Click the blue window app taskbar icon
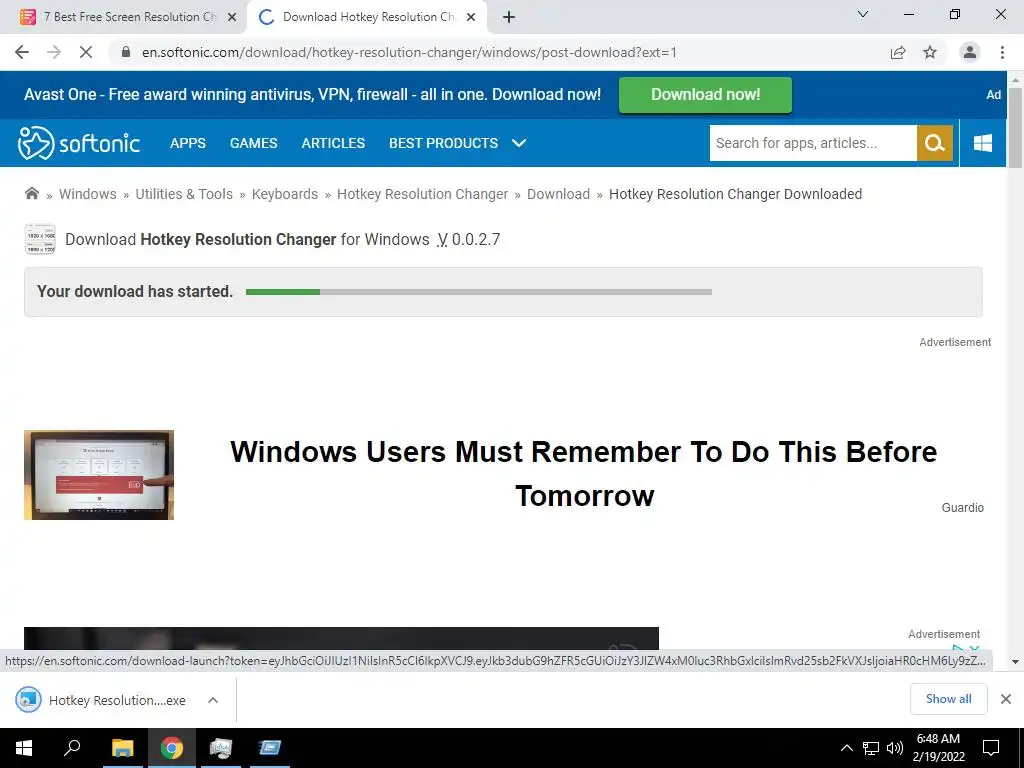This screenshot has height=768, width=1024. coord(269,748)
